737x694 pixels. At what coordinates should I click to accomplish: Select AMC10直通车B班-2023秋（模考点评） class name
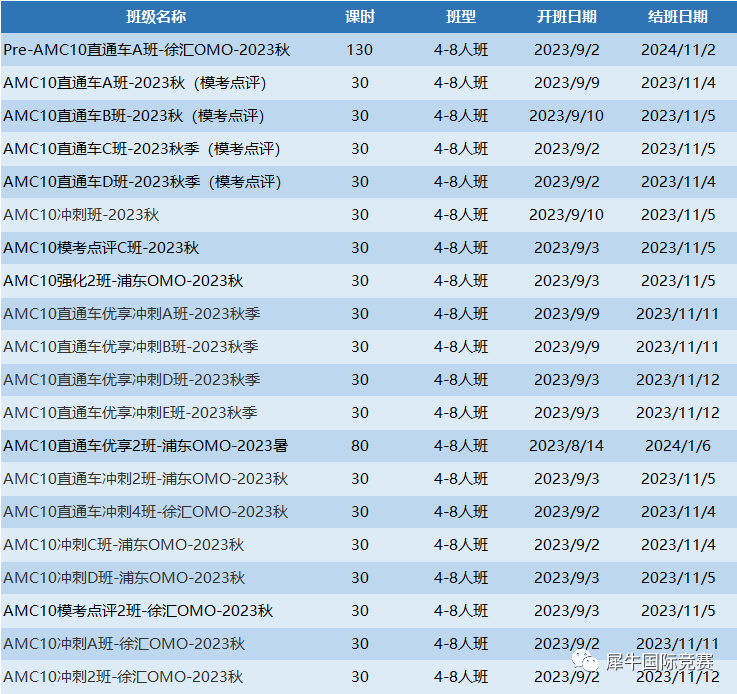click(133, 116)
